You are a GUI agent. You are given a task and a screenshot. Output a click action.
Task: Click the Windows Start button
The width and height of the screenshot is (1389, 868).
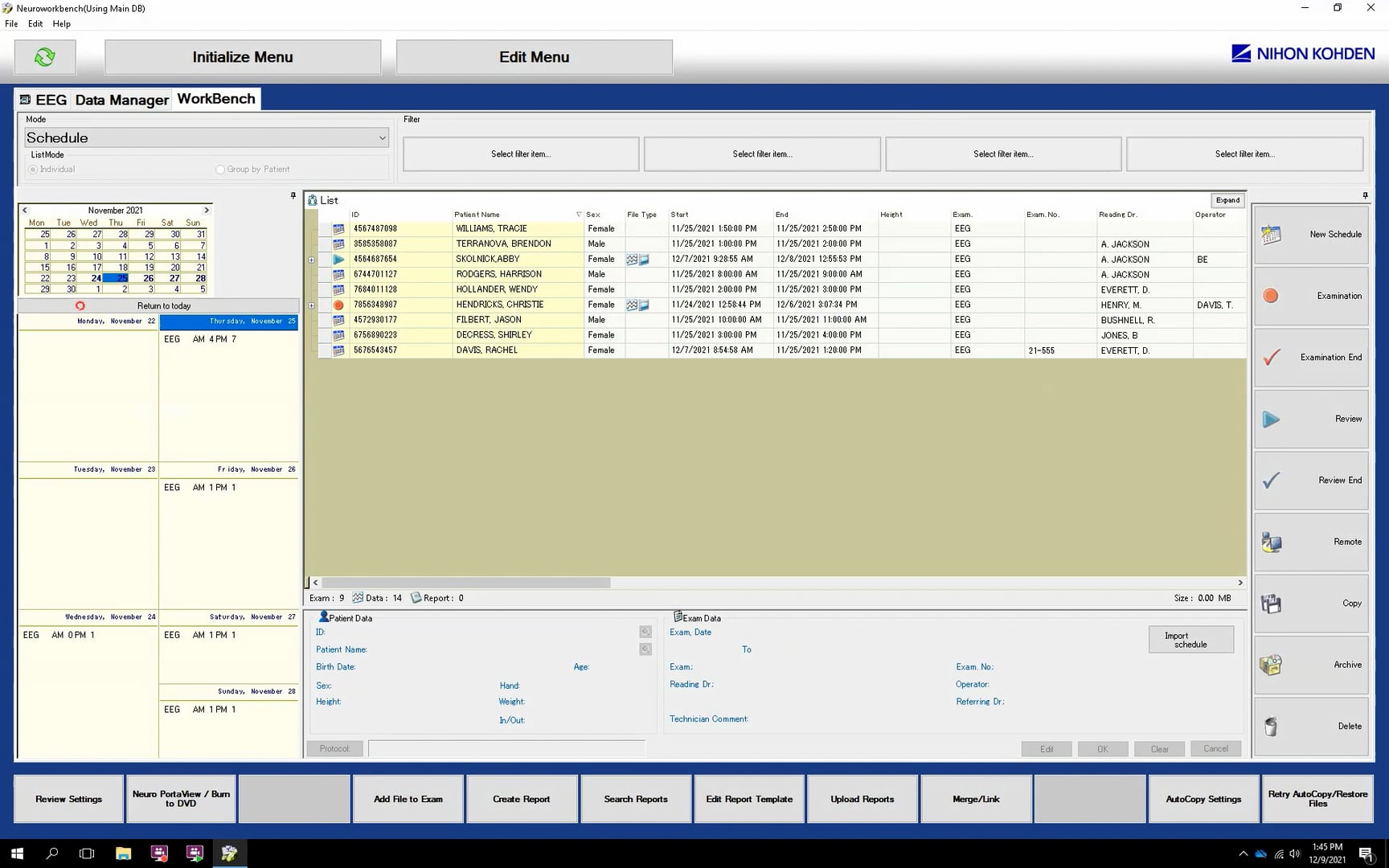coord(17,854)
